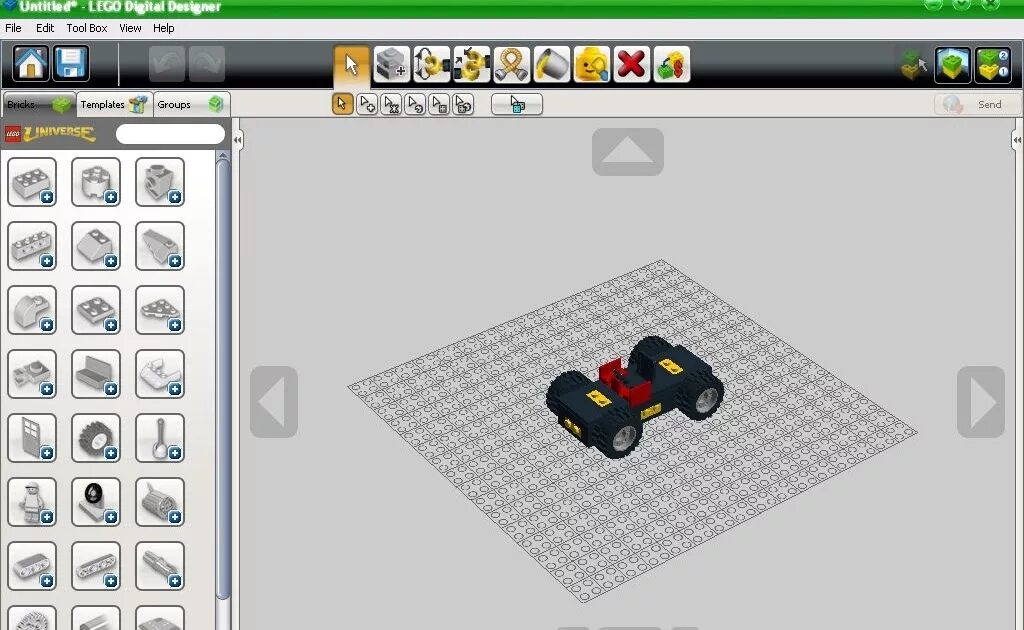Open the File menu
The width and height of the screenshot is (1024, 630).
[13, 28]
